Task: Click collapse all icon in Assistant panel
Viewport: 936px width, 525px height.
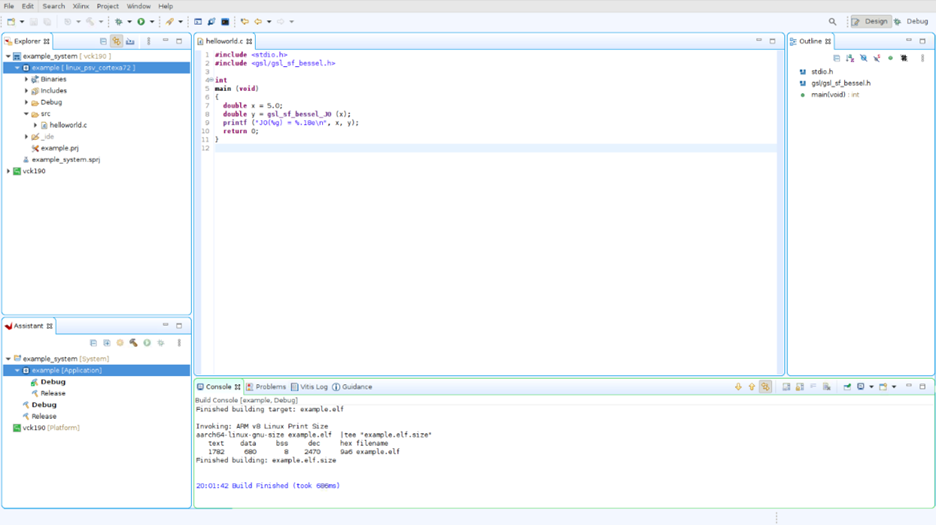Action: pyautogui.click(x=93, y=343)
